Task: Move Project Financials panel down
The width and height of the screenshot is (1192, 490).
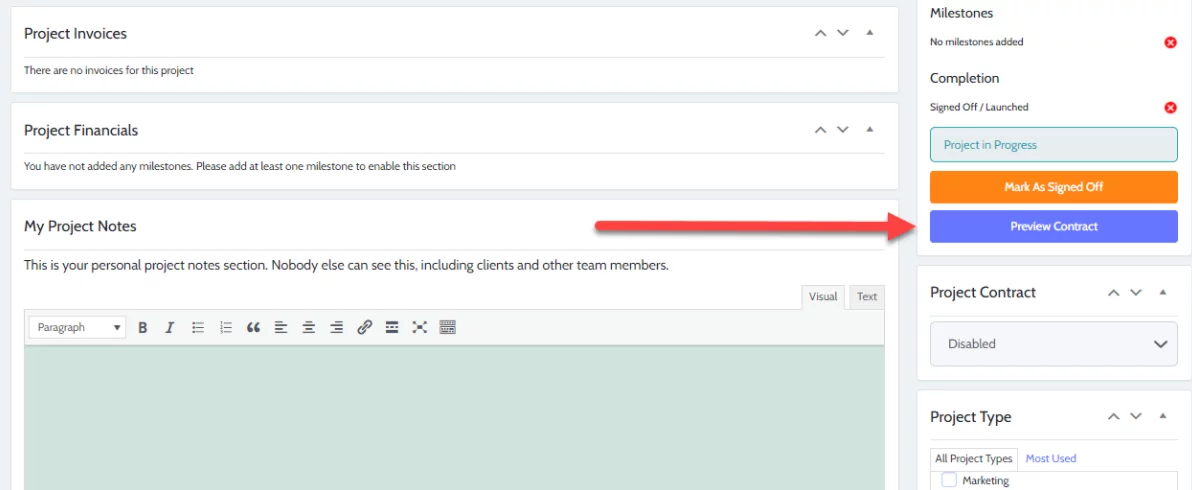Action: coord(842,130)
